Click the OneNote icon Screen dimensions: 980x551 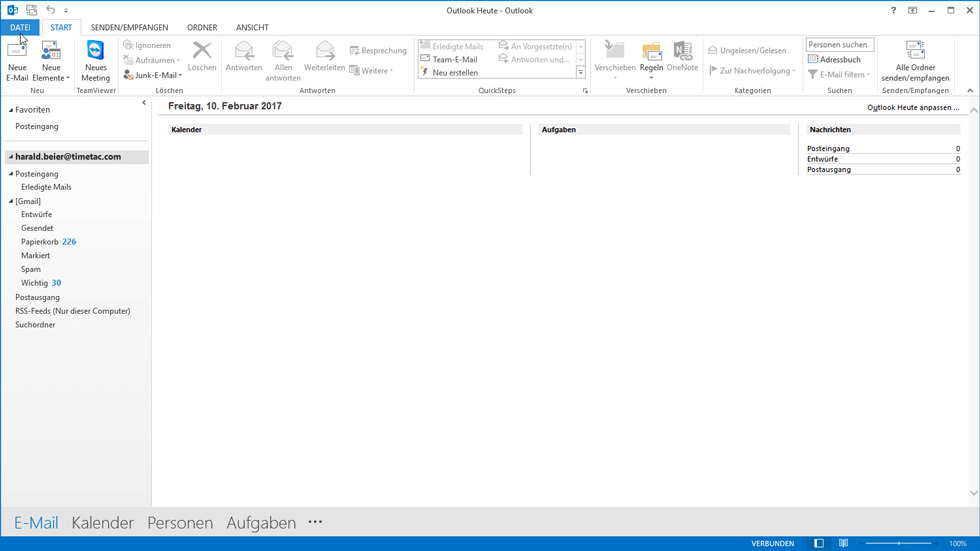click(x=682, y=51)
